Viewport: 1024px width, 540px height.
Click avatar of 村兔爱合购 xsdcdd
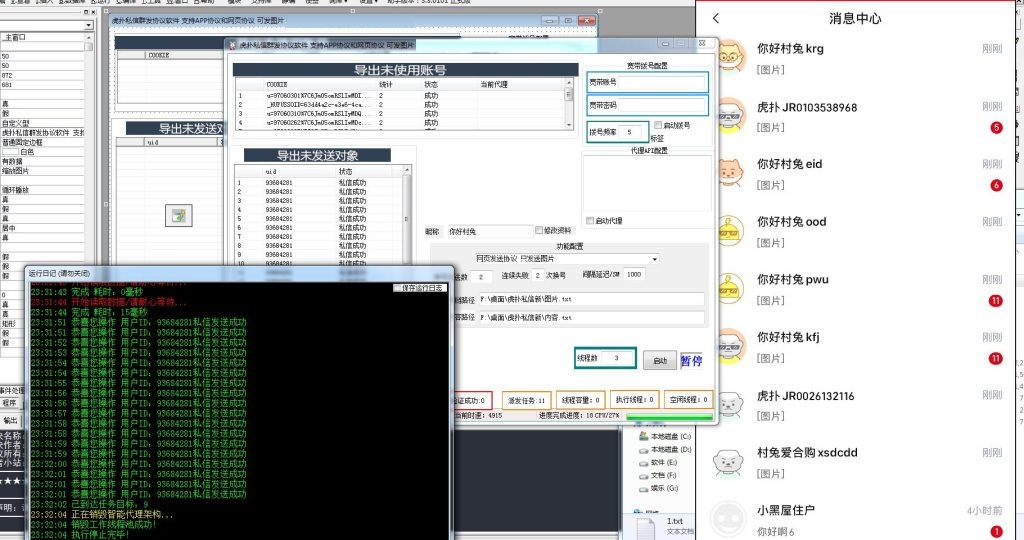click(729, 462)
